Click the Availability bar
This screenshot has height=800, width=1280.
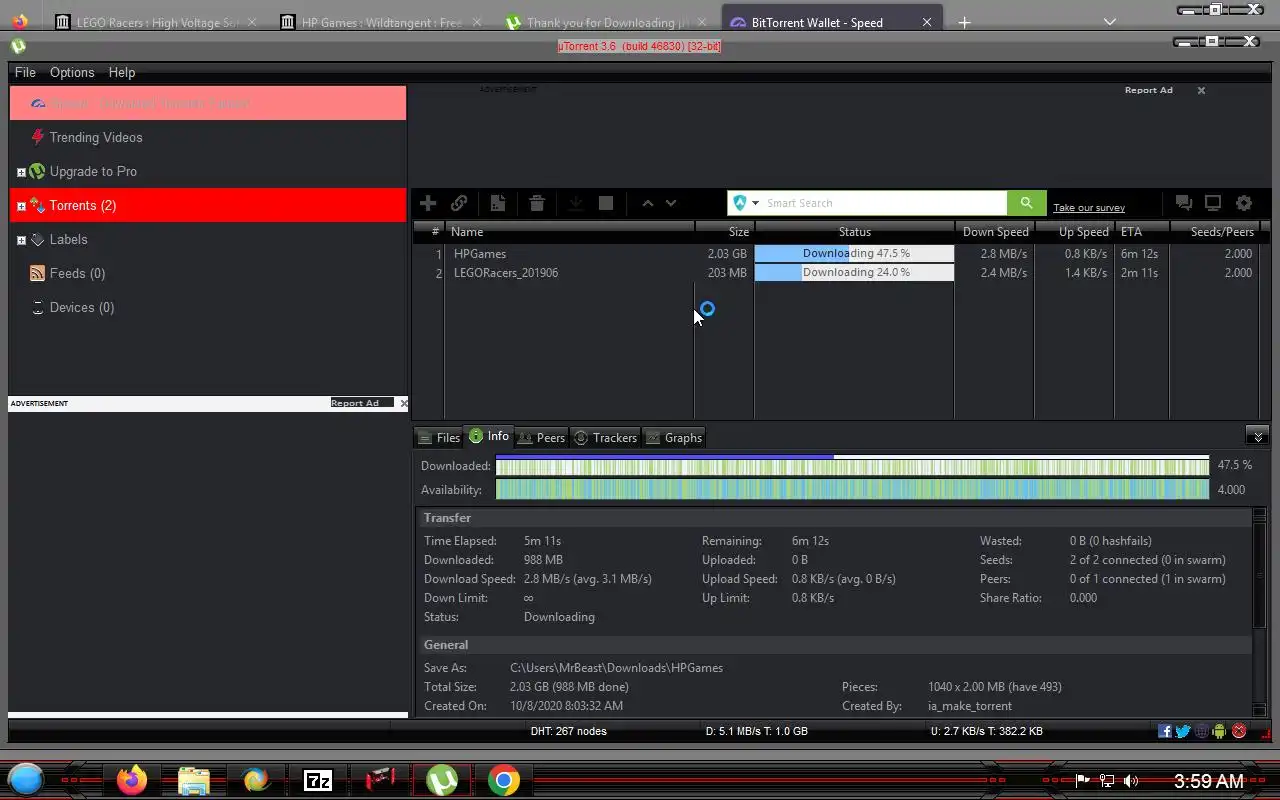[852, 490]
